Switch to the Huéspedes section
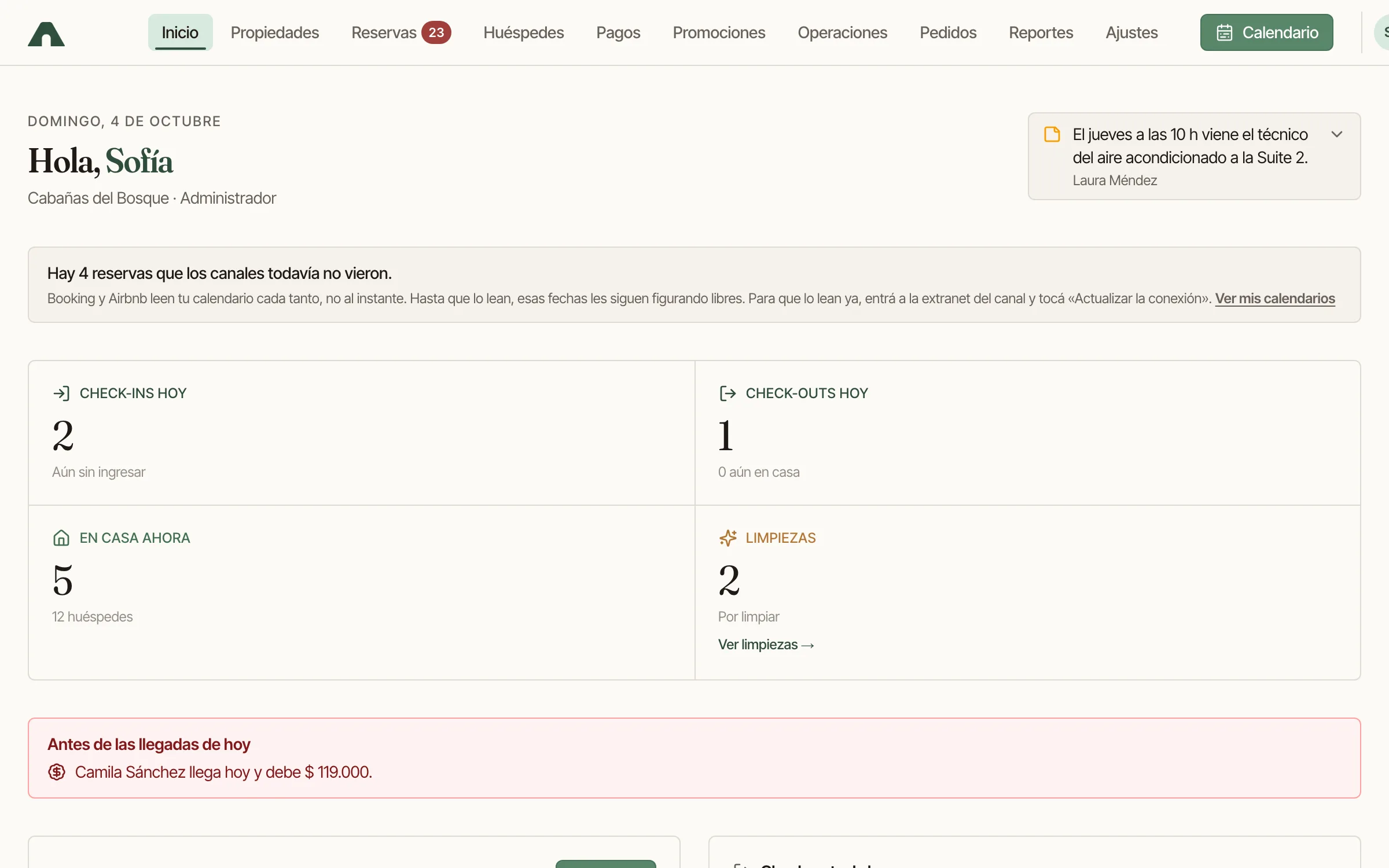Image resolution: width=1389 pixels, height=868 pixels. click(523, 32)
